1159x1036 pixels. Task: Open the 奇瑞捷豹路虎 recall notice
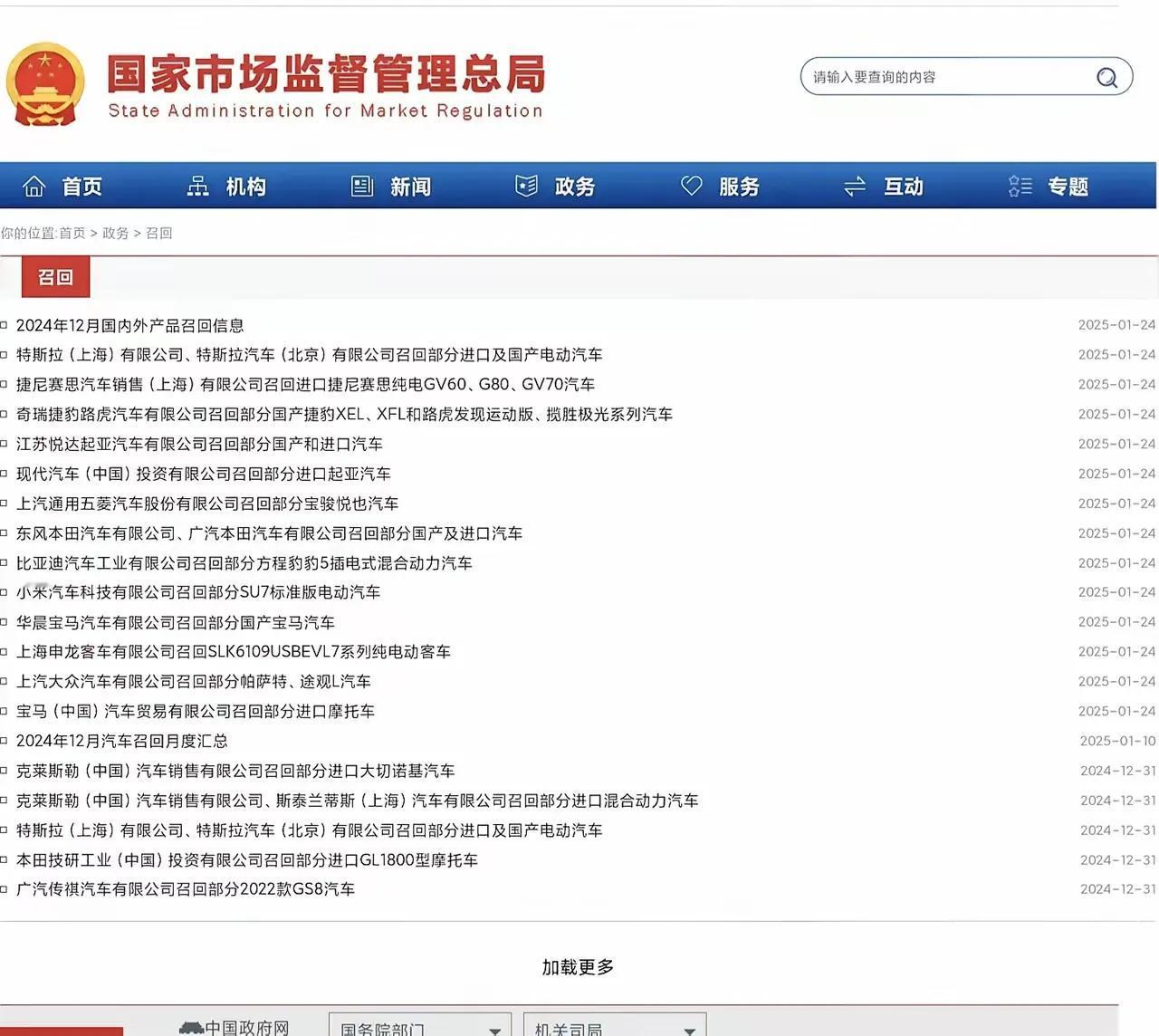[x=344, y=415]
